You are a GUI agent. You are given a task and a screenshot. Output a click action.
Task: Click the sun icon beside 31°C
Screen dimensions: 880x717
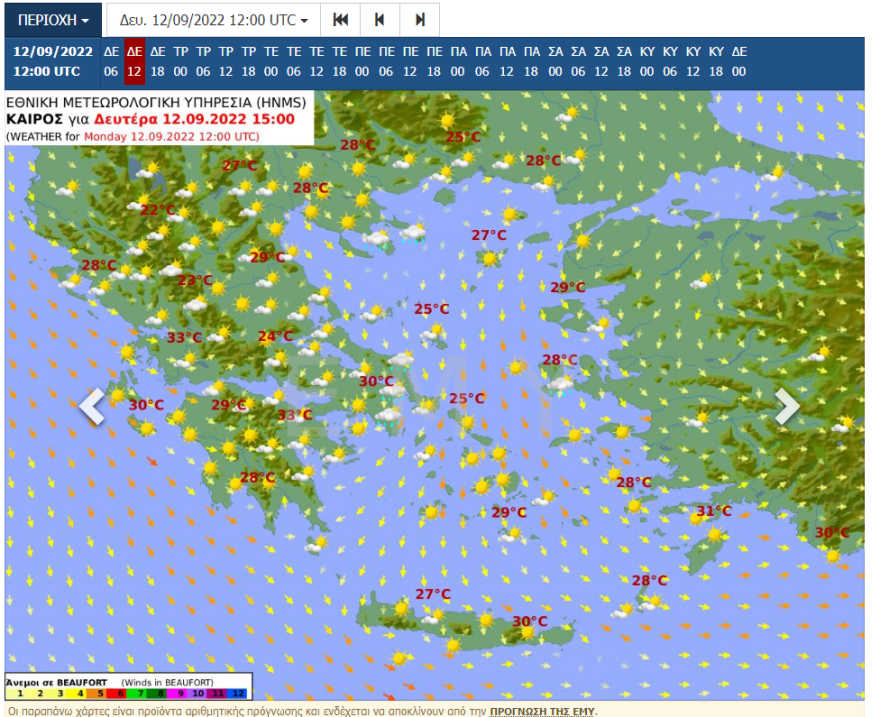(x=697, y=517)
